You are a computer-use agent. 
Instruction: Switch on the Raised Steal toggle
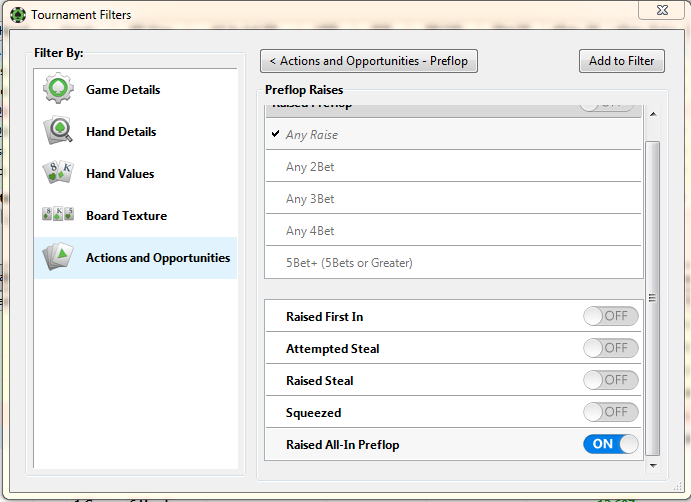click(x=610, y=380)
